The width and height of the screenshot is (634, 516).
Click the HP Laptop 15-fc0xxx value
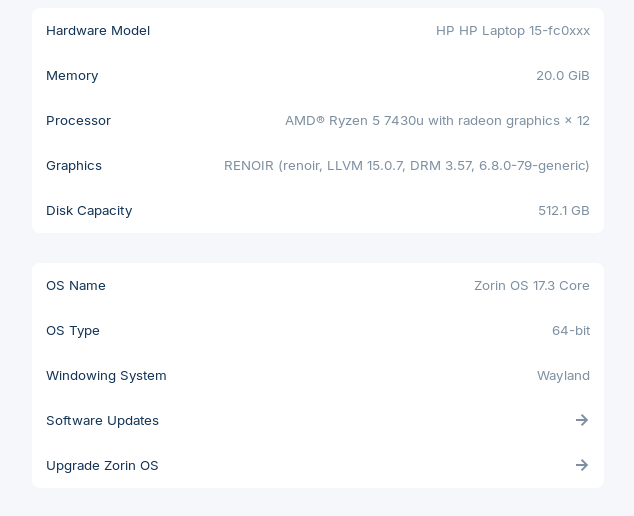(x=512, y=30)
